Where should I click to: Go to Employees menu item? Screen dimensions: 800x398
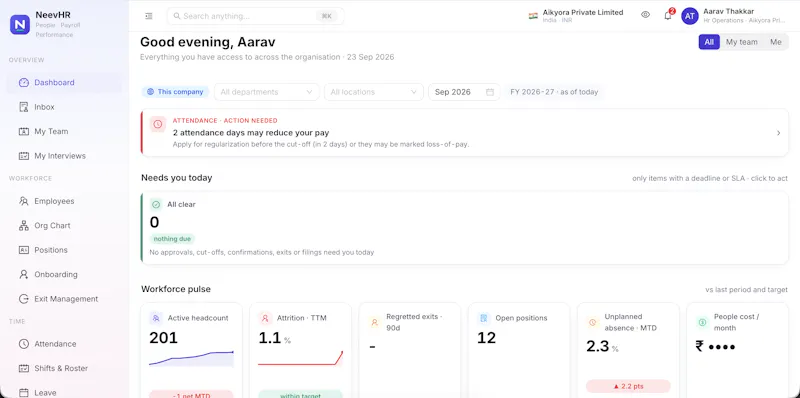64,201
